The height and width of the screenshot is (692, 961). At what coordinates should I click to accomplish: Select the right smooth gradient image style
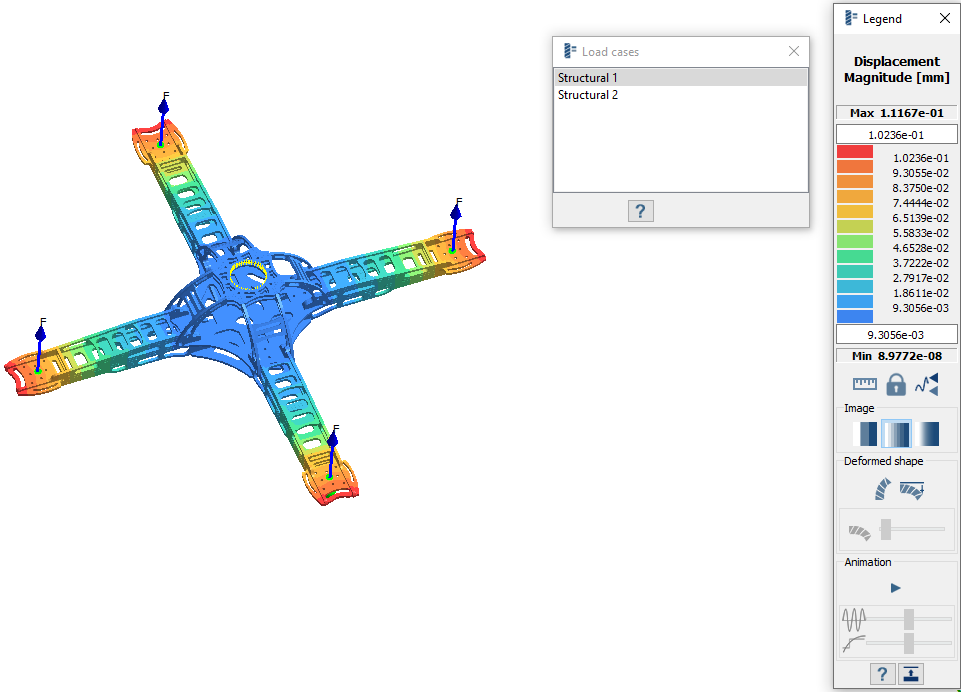[x=927, y=434]
